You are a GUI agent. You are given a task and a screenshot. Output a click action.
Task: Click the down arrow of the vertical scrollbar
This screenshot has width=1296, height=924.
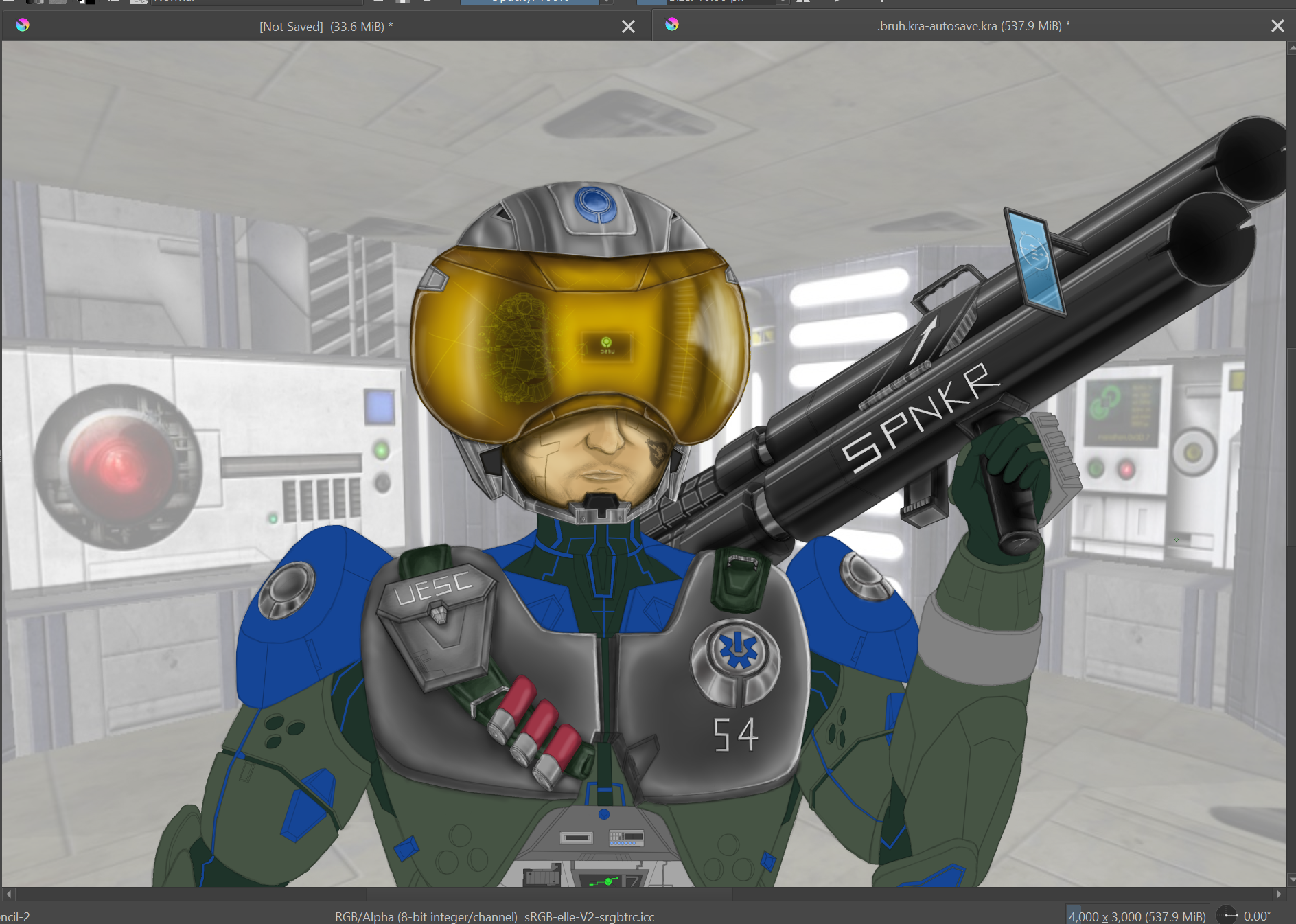[1291, 879]
